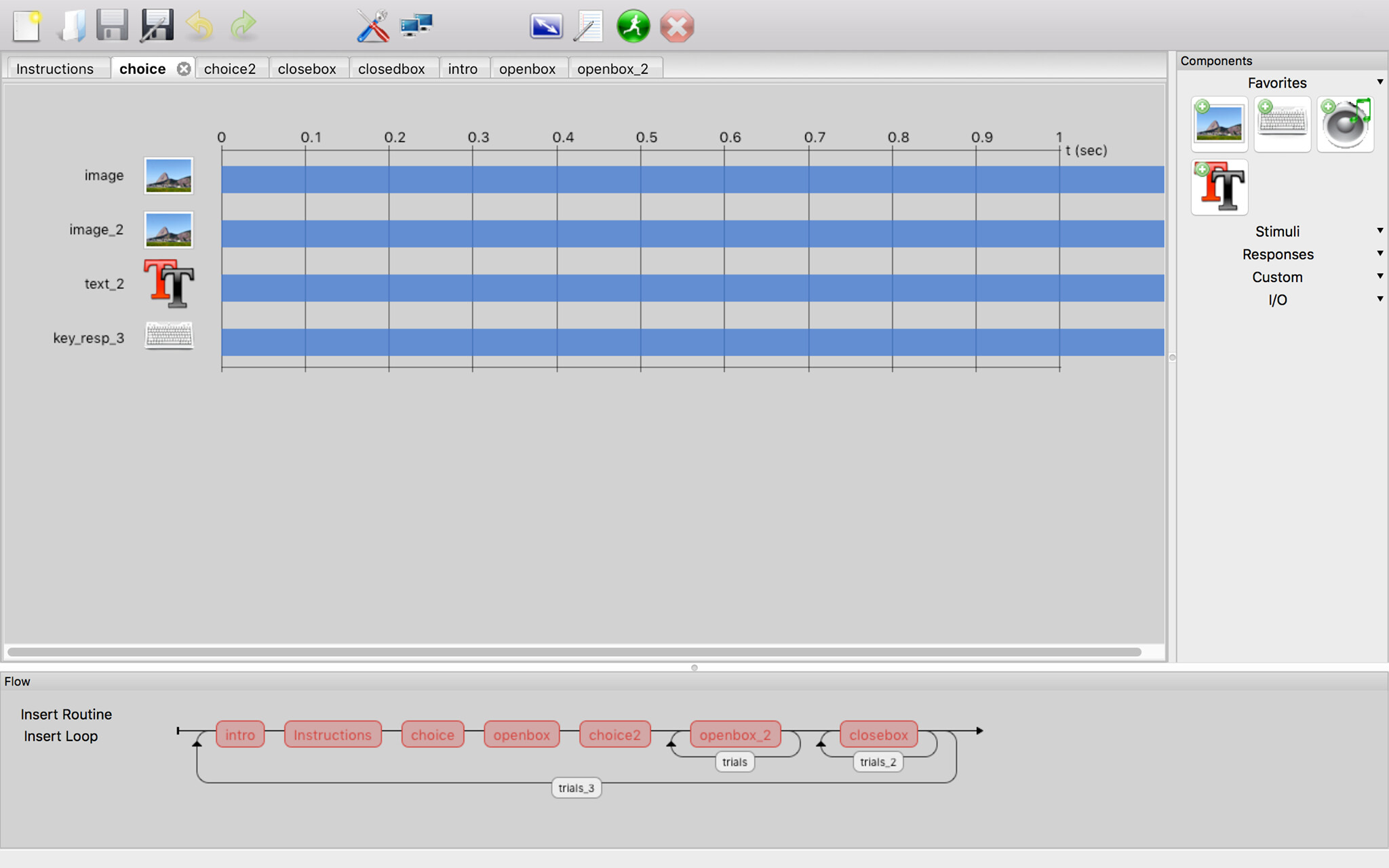The width and height of the screenshot is (1389, 868).
Task: Open the Preferences tools icon
Action: click(x=372, y=26)
